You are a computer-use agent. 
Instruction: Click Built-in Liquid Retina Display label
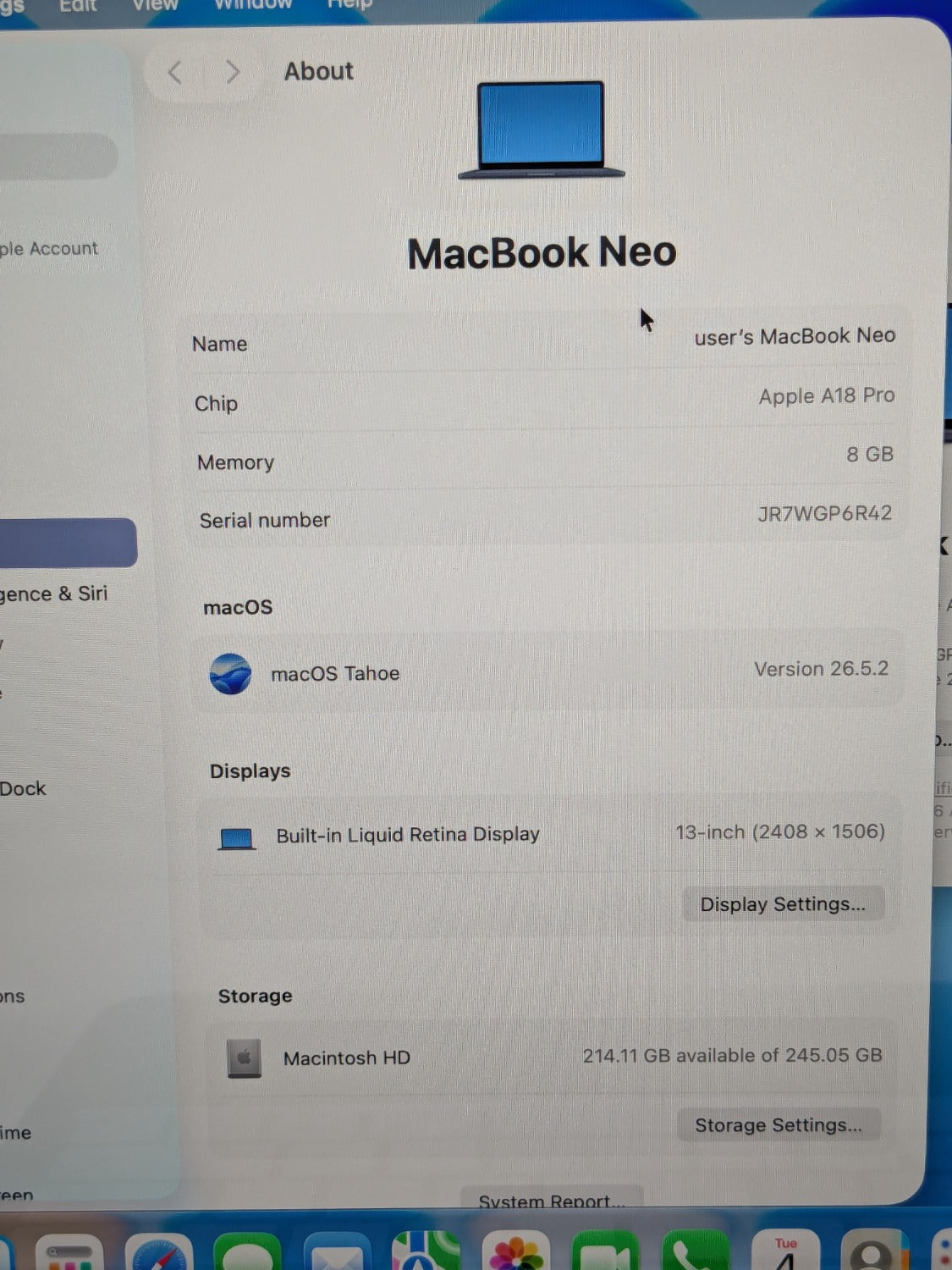pyautogui.click(x=408, y=835)
